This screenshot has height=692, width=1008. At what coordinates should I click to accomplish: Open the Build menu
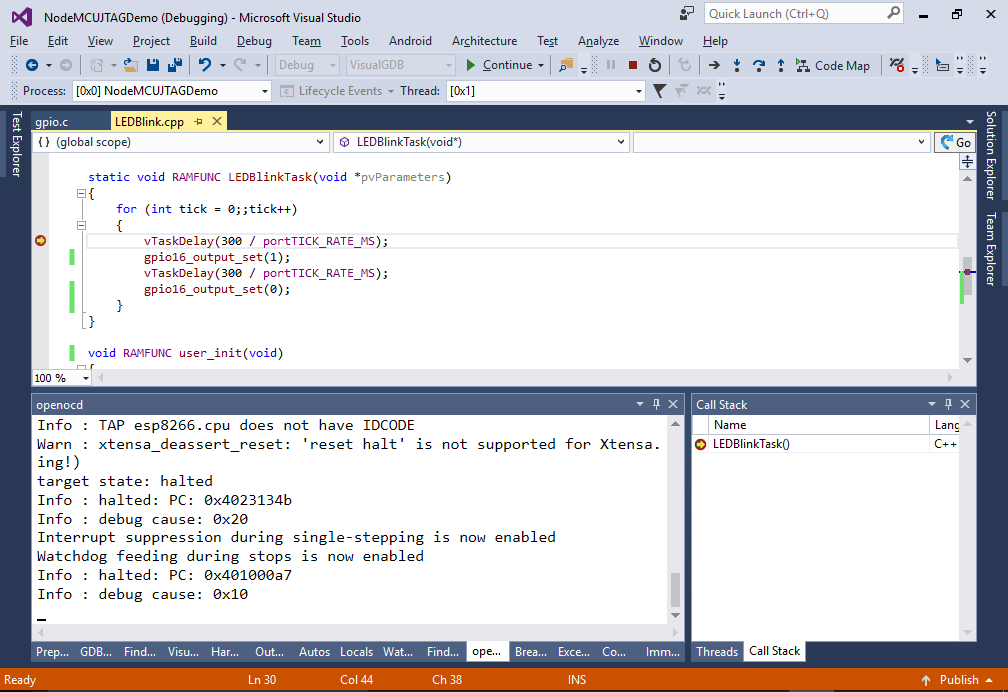(203, 41)
